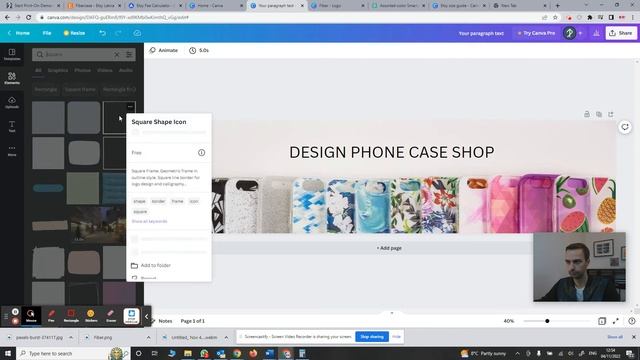The height and width of the screenshot is (360, 640).
Task: Expand options for pexels jpg download
Action: click(x=71, y=338)
